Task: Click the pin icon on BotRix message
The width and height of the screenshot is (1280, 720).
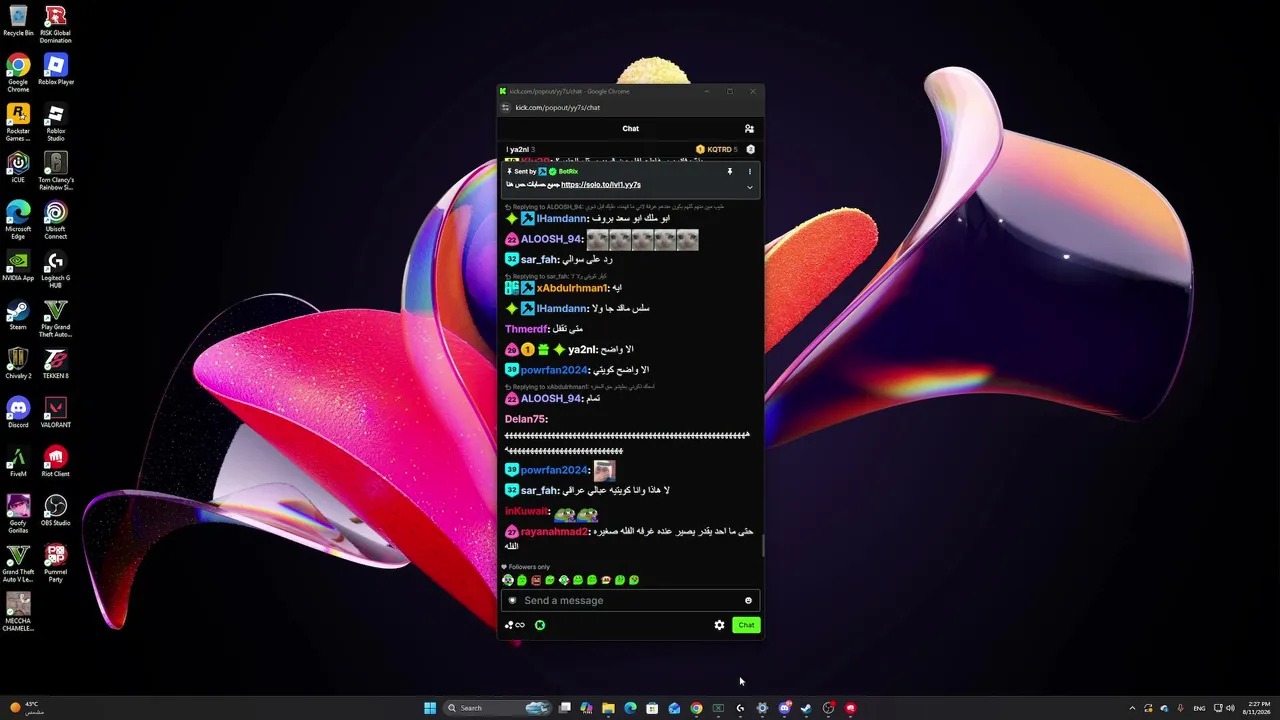Action: click(730, 171)
